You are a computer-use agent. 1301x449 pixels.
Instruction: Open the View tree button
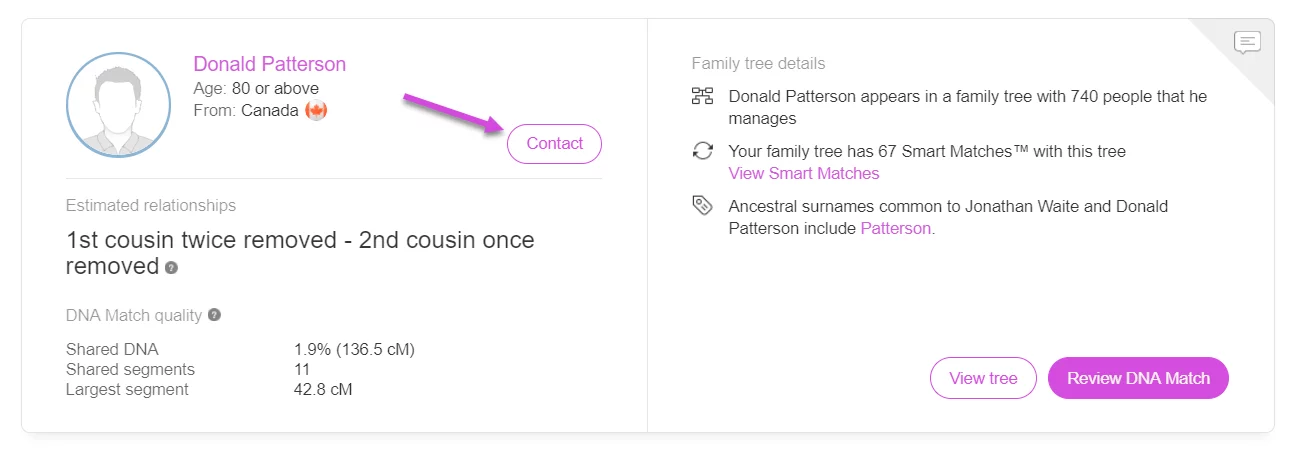(983, 378)
